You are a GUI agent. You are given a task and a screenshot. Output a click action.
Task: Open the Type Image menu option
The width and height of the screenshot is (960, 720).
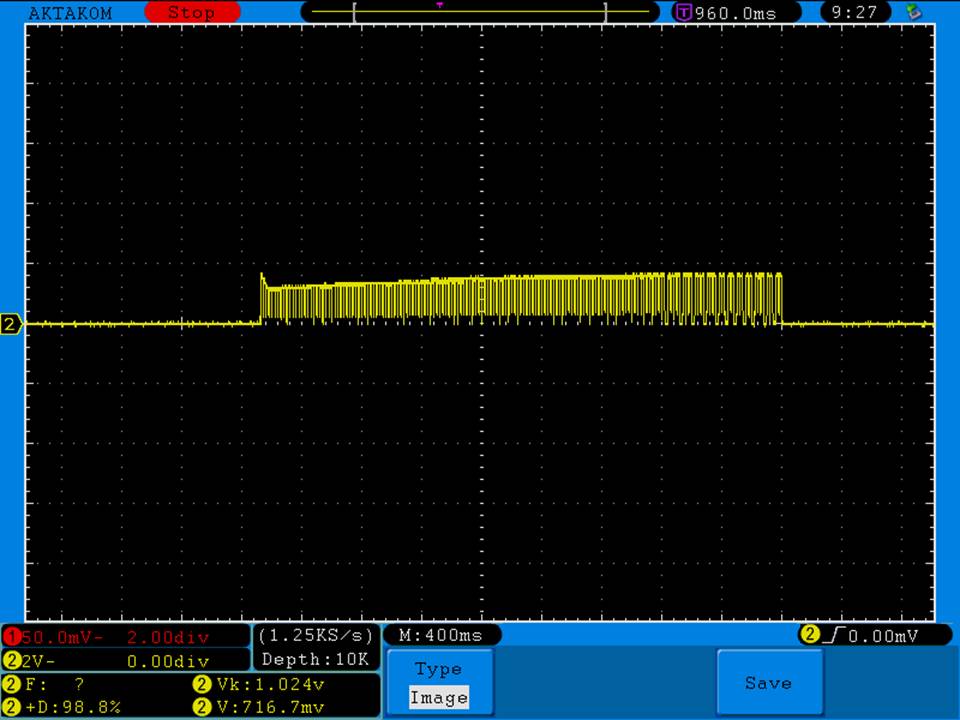[x=438, y=683]
